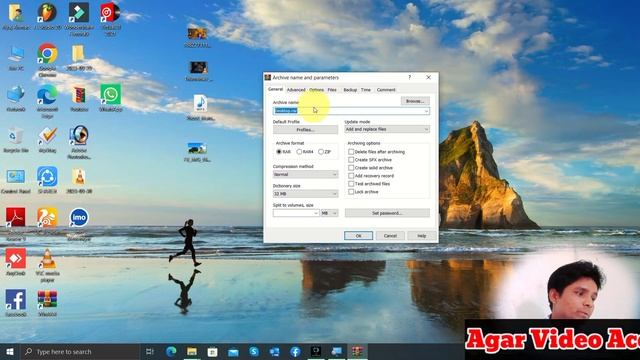
Task: Enable Test archived files
Action: pos(351,184)
